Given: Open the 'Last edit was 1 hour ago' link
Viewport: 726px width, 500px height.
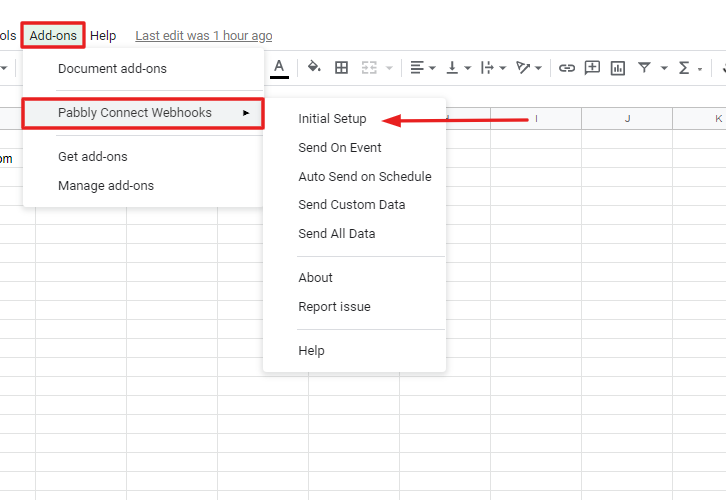Looking at the screenshot, I should [204, 36].
